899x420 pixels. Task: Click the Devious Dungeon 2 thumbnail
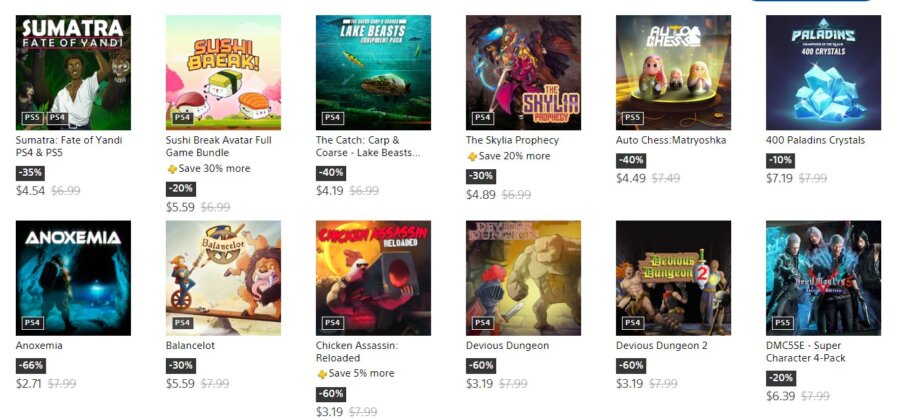point(673,277)
